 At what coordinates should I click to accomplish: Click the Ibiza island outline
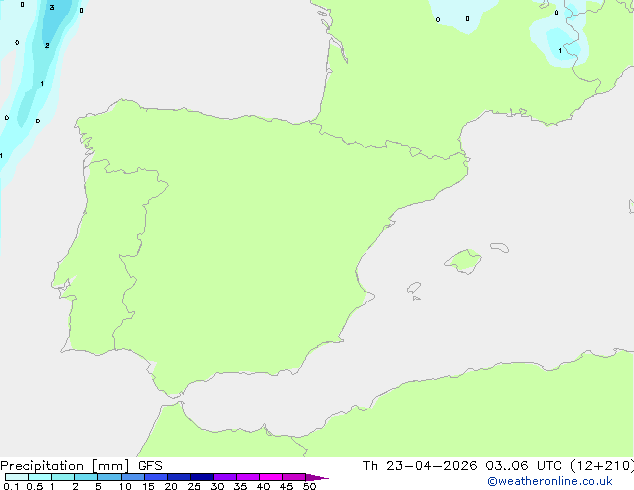[414, 288]
